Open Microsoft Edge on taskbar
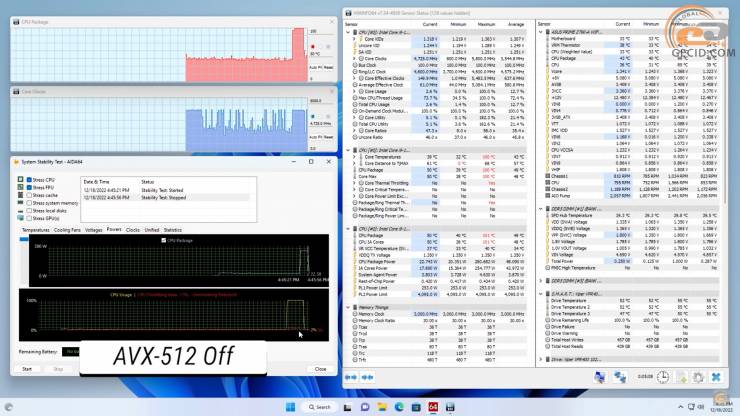Screen dimensions: 740x416 [399, 407]
